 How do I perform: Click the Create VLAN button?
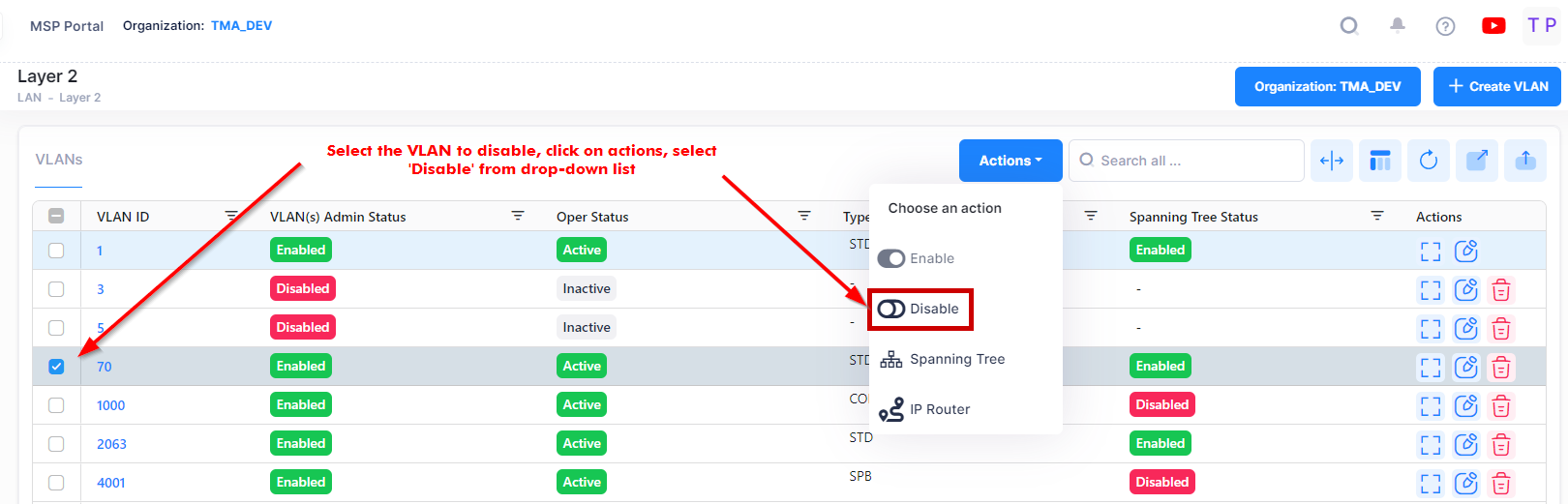1496,86
